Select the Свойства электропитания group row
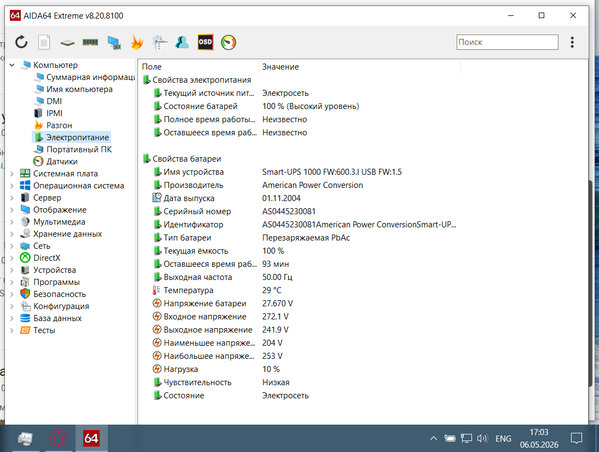The width and height of the screenshot is (599, 452). pyautogui.click(x=197, y=80)
